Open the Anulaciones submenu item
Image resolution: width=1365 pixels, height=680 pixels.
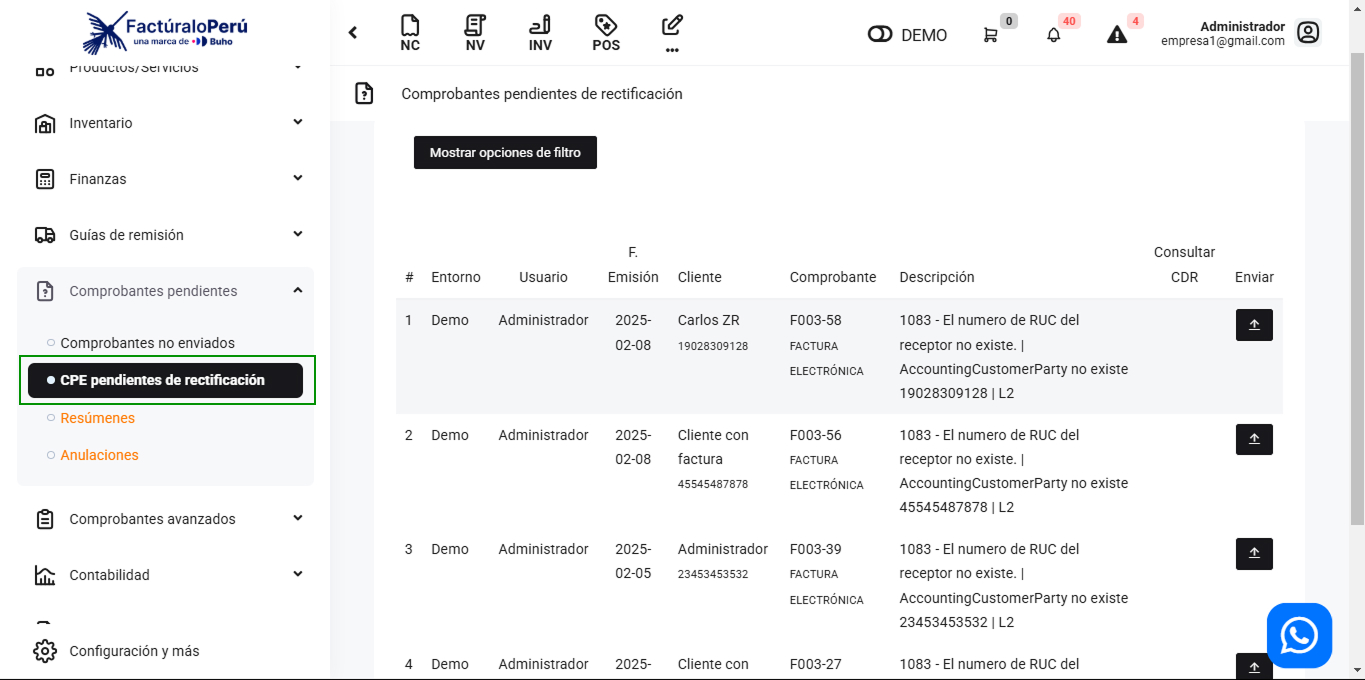tap(99, 455)
